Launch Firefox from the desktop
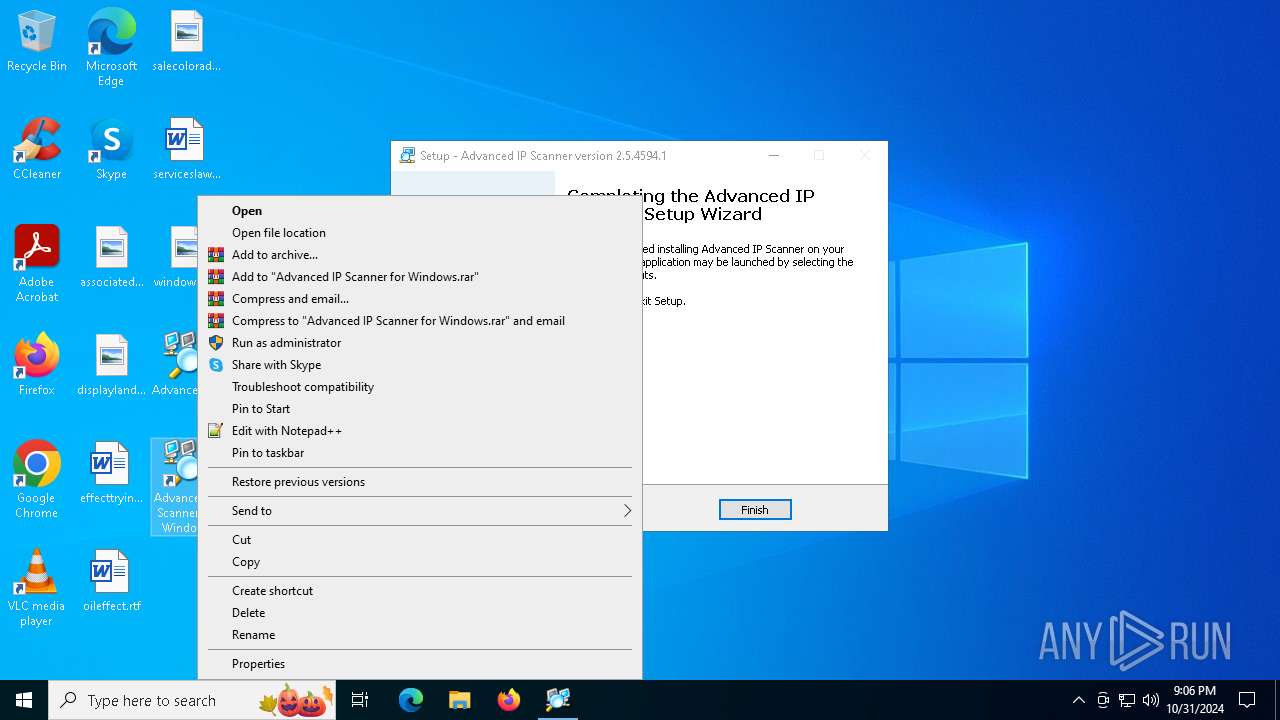Image resolution: width=1280 pixels, height=720 pixels. (37, 366)
